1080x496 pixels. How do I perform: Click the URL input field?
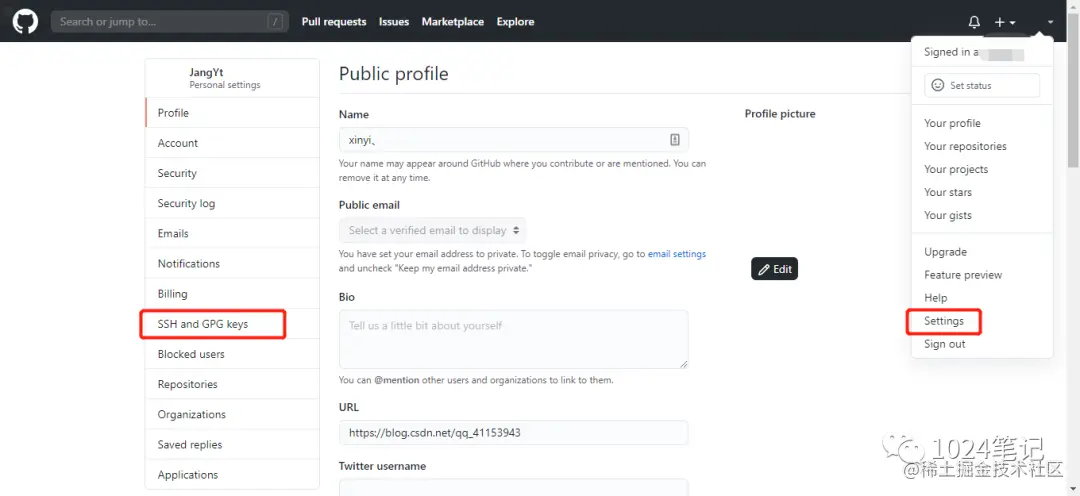point(513,433)
